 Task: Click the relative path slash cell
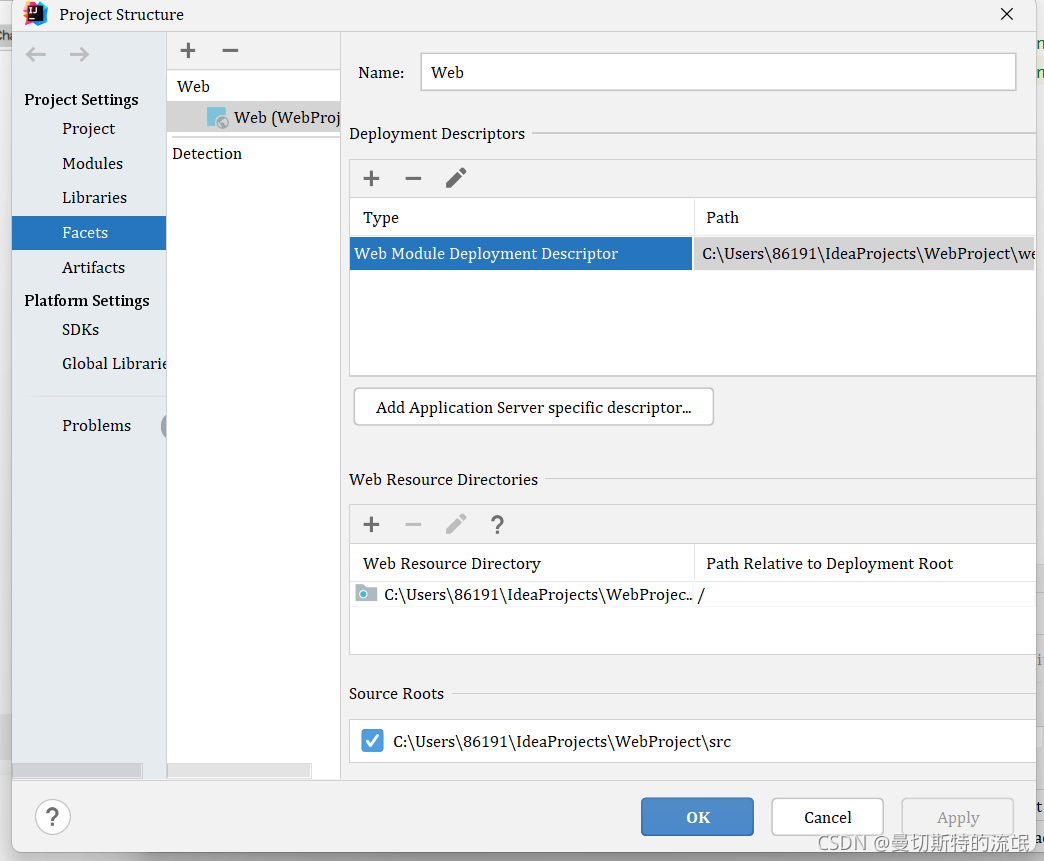tap(701, 595)
